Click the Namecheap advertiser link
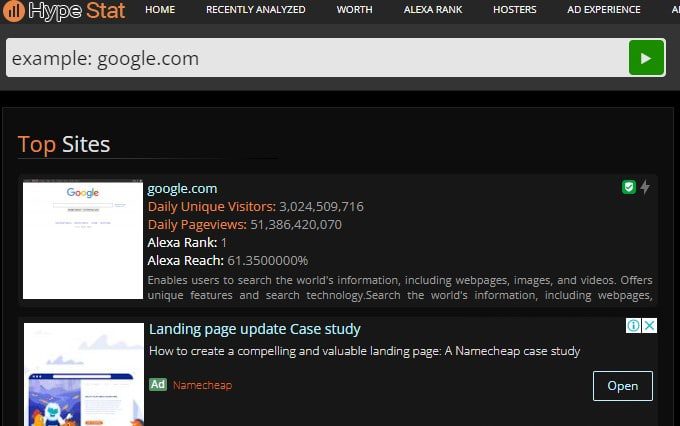The width and height of the screenshot is (680, 426). coord(202,385)
